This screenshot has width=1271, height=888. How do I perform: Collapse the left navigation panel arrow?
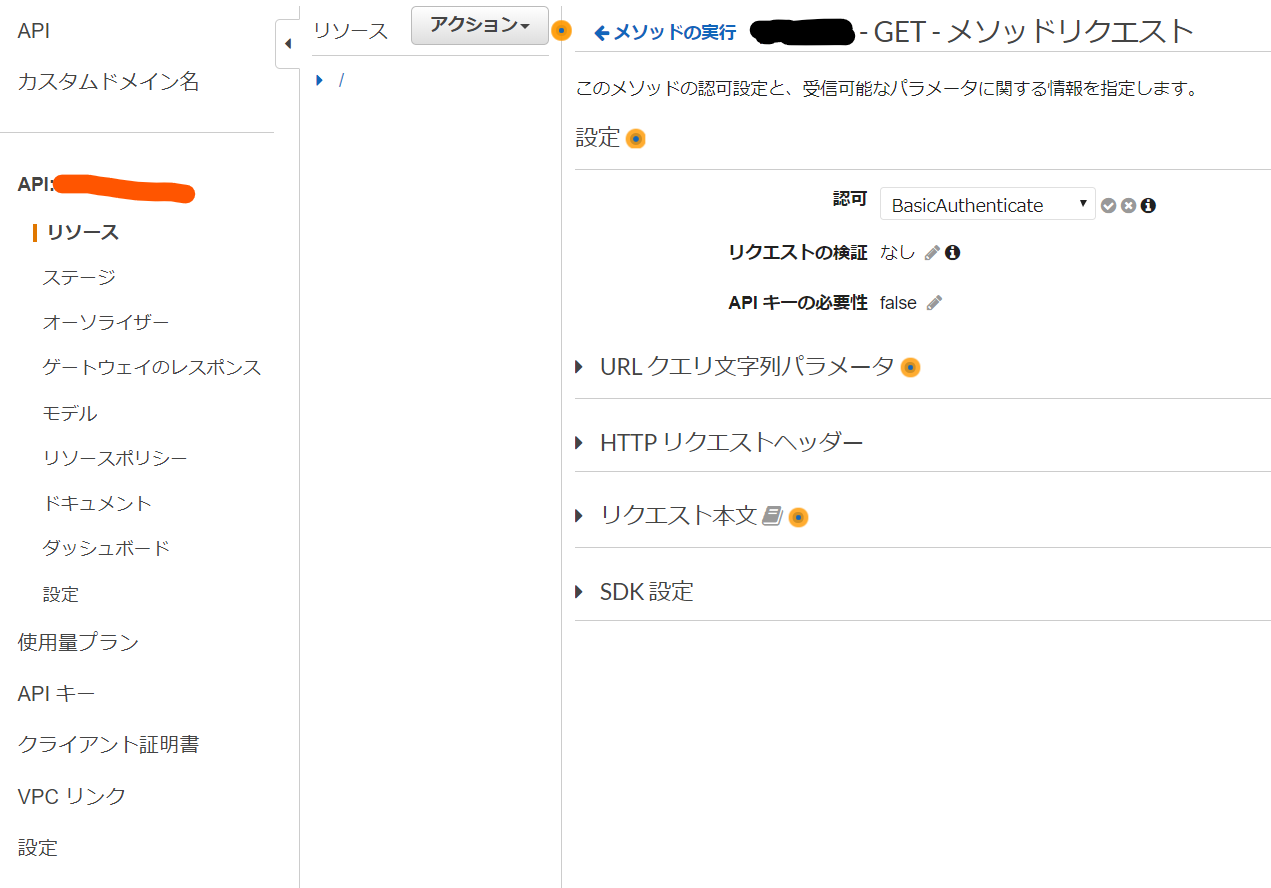pyautogui.click(x=288, y=44)
